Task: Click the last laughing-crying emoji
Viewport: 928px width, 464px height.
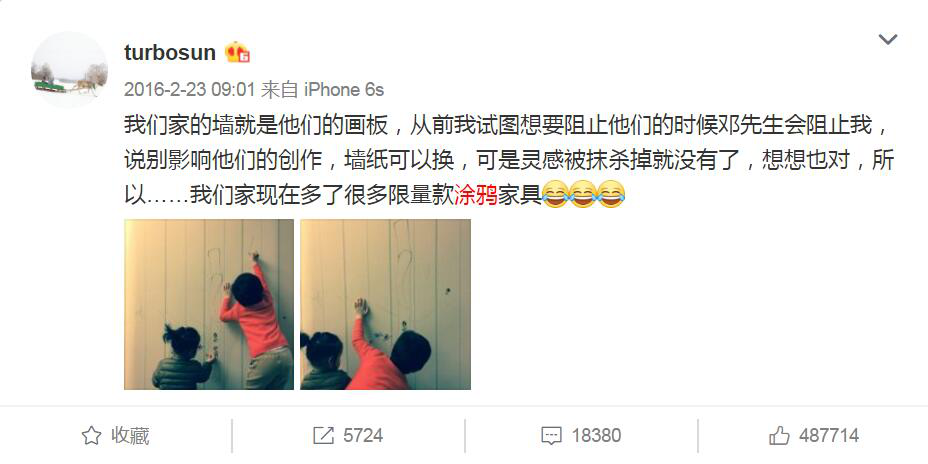Action: pos(611,194)
